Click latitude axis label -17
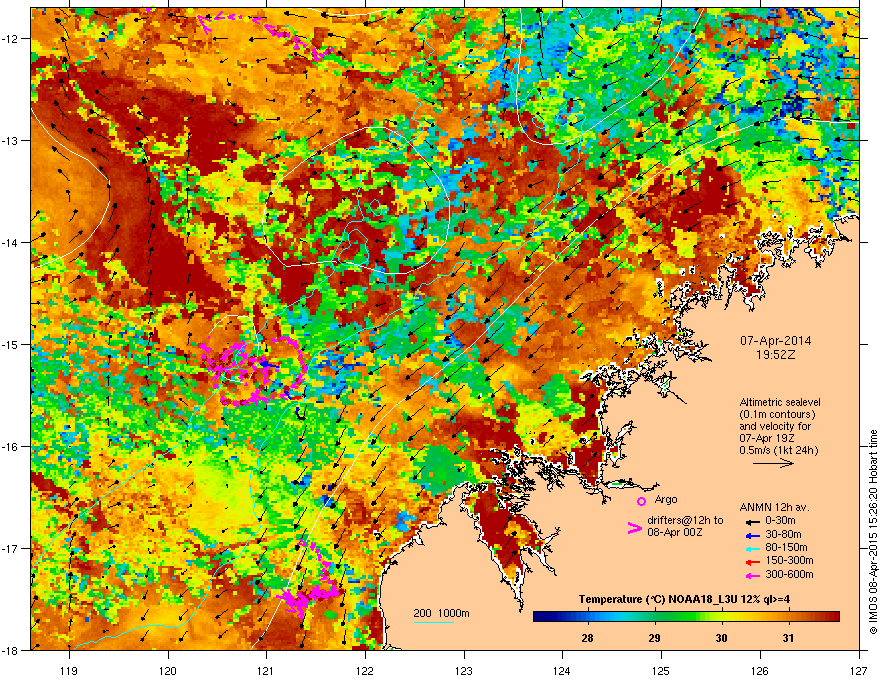This screenshot has height=680, width=880. click(x=10, y=548)
